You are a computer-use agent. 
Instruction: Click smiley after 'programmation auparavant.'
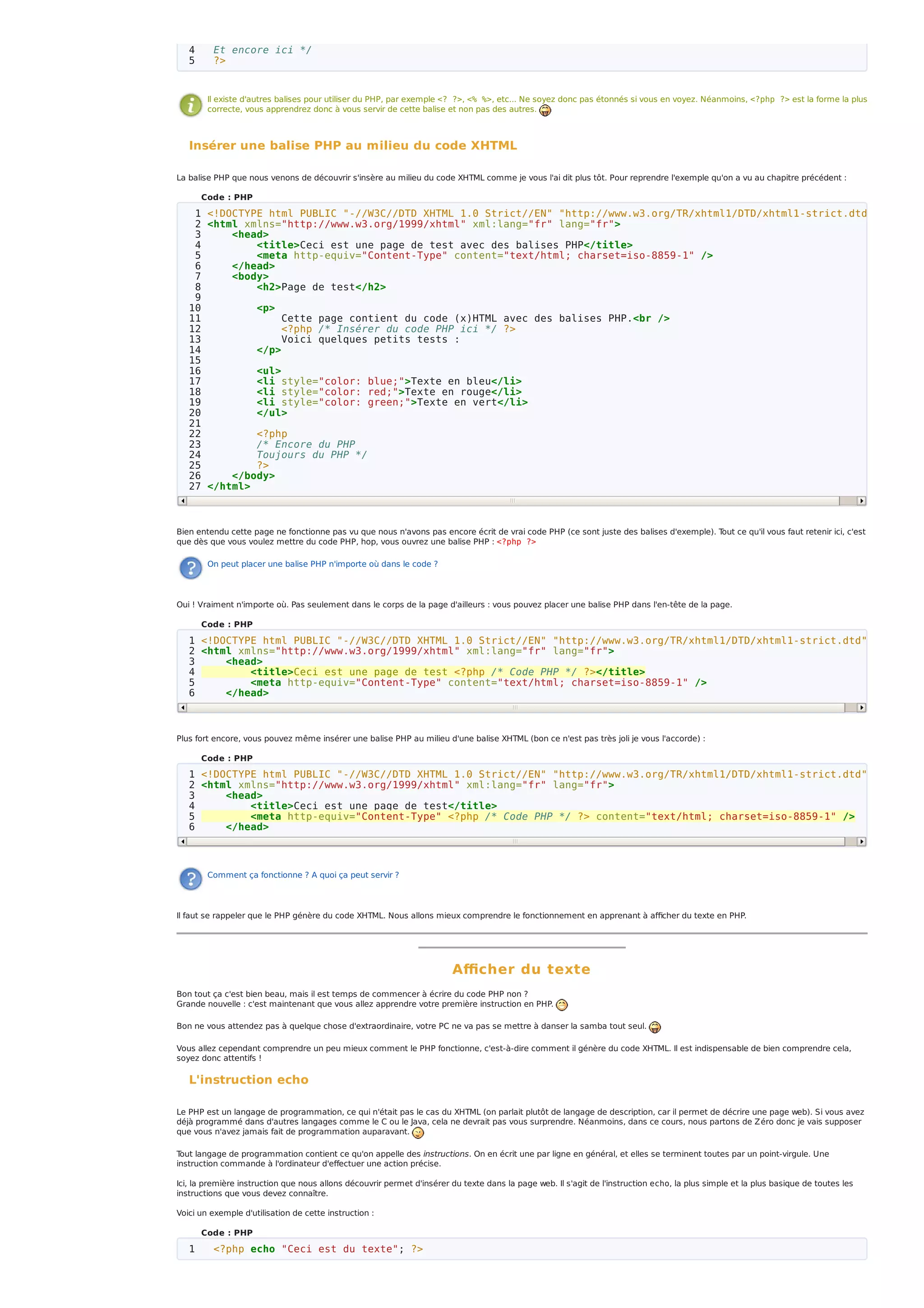tap(418, 1132)
